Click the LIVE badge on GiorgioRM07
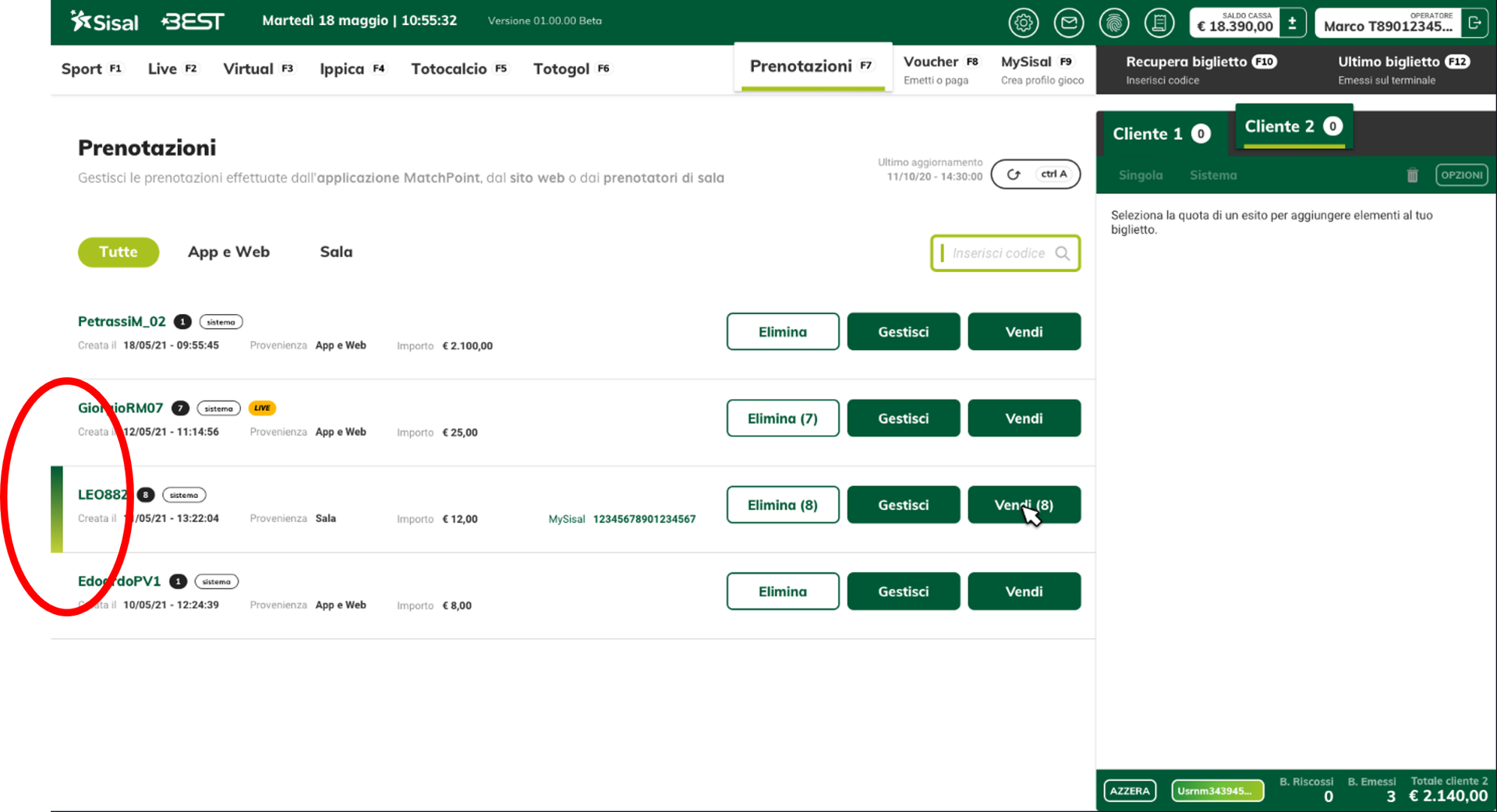The image size is (1497, 812). pos(262,408)
